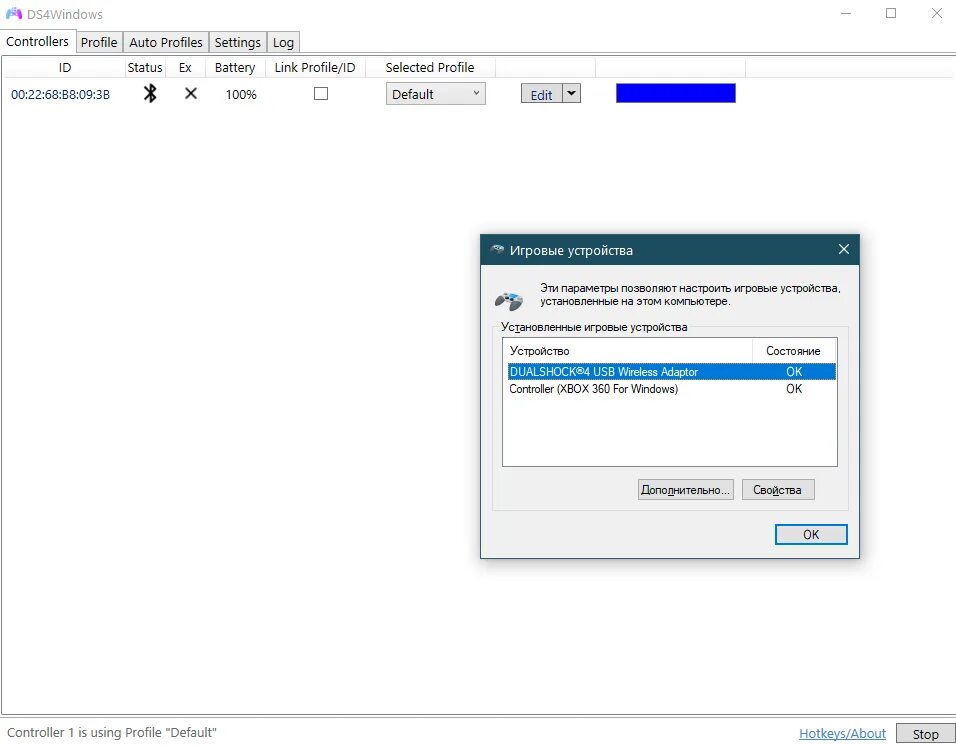
Task: Open the Hotkeys/About link
Action: (x=842, y=734)
